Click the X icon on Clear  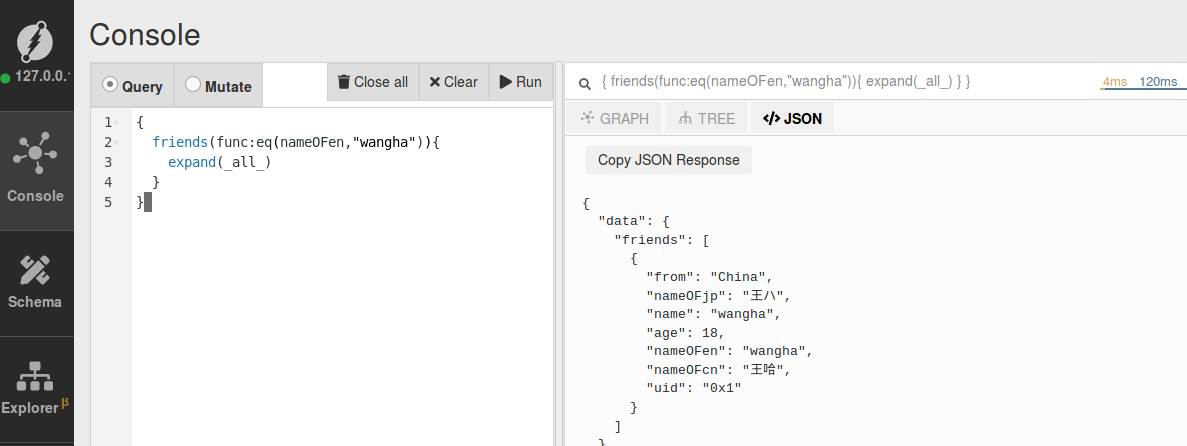(435, 82)
